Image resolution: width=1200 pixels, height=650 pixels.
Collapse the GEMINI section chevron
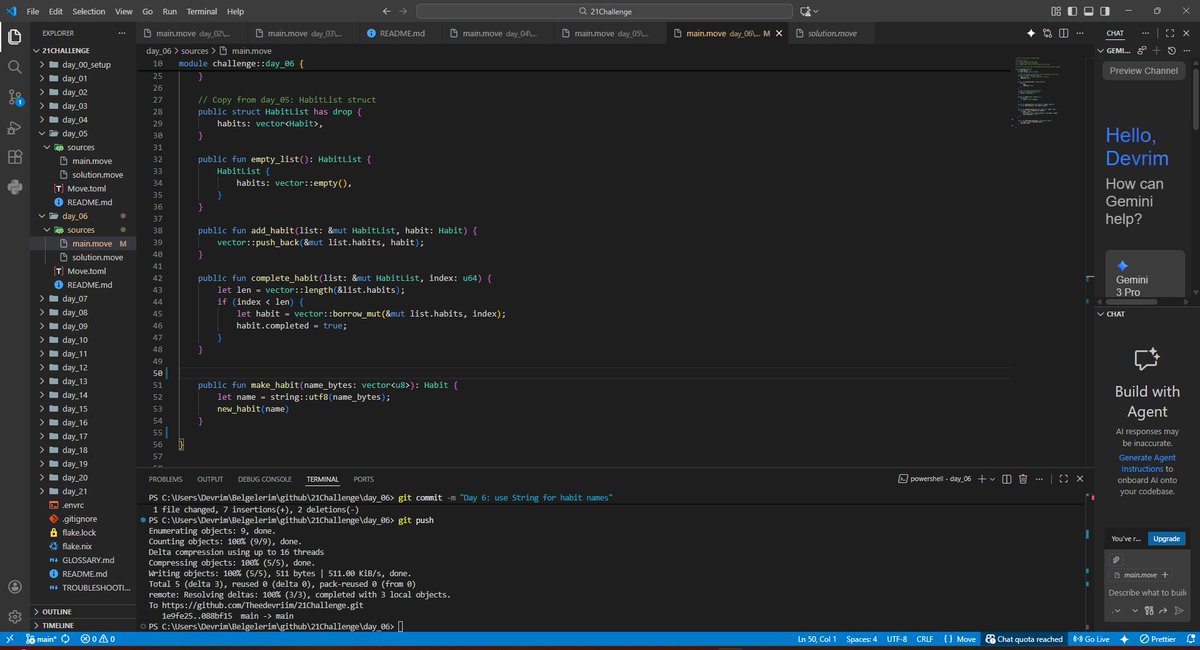1101,50
